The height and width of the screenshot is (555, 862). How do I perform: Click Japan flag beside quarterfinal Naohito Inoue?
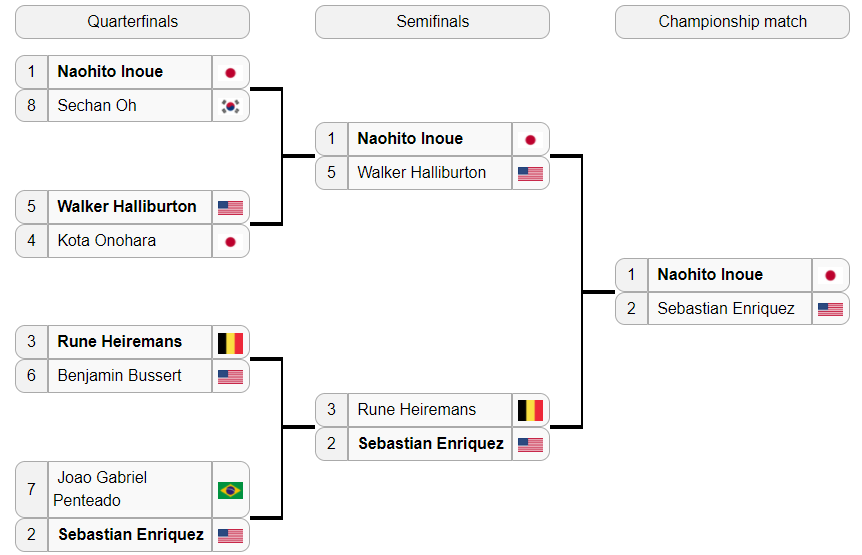[x=230, y=73]
